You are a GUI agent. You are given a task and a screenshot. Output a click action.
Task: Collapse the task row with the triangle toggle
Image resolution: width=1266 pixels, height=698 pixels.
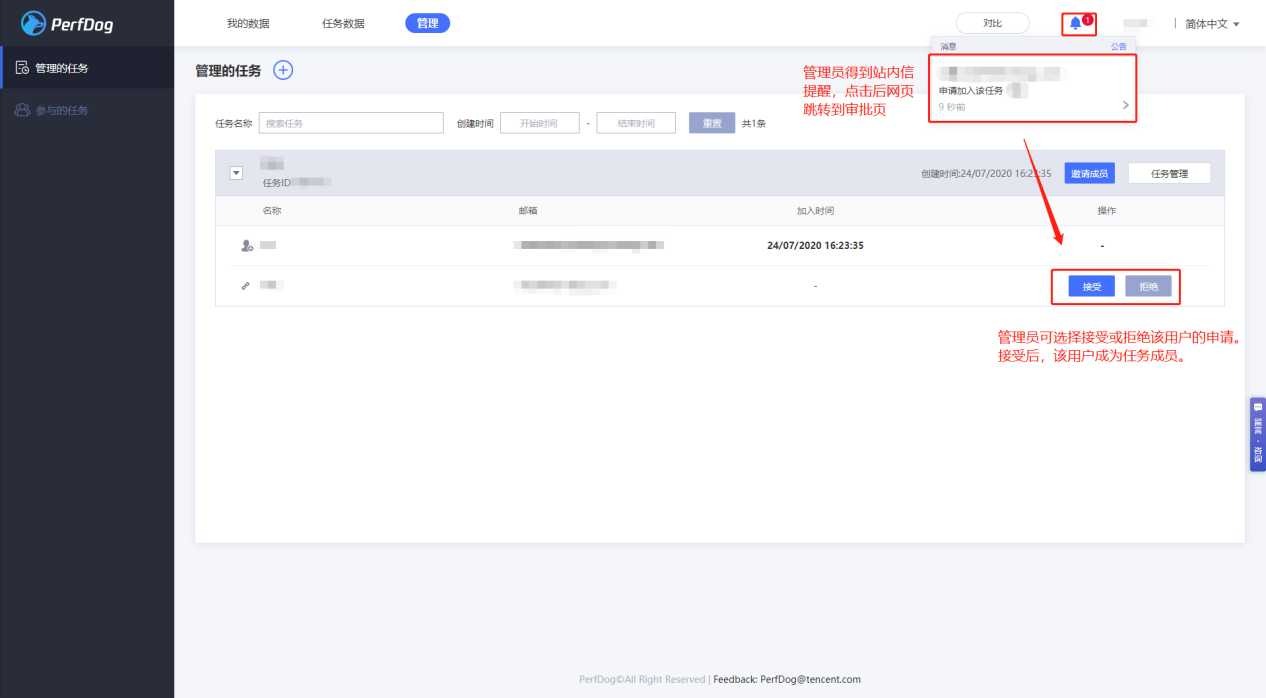(237, 173)
